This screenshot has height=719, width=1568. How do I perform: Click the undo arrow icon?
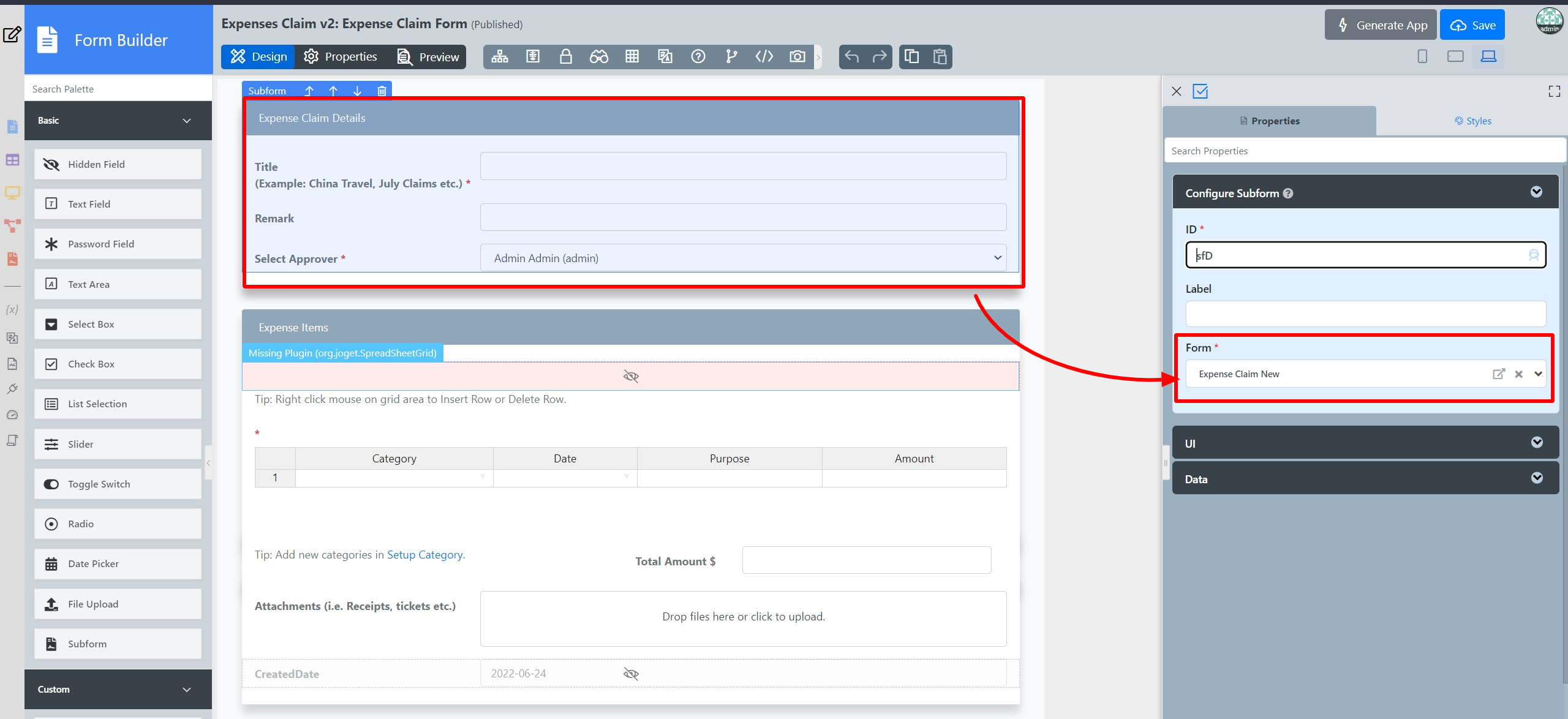click(851, 57)
